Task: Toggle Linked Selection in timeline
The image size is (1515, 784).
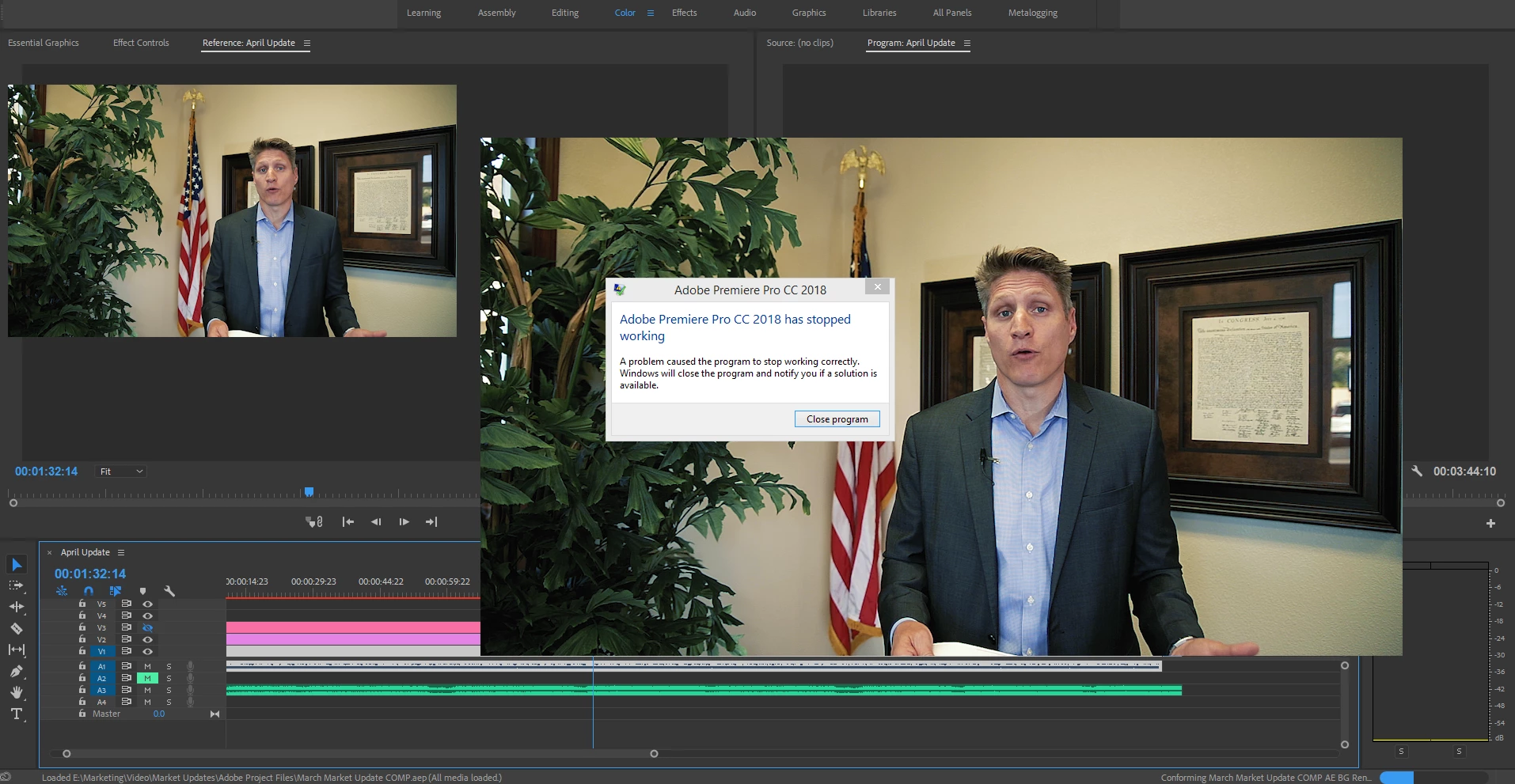Action: [x=116, y=591]
